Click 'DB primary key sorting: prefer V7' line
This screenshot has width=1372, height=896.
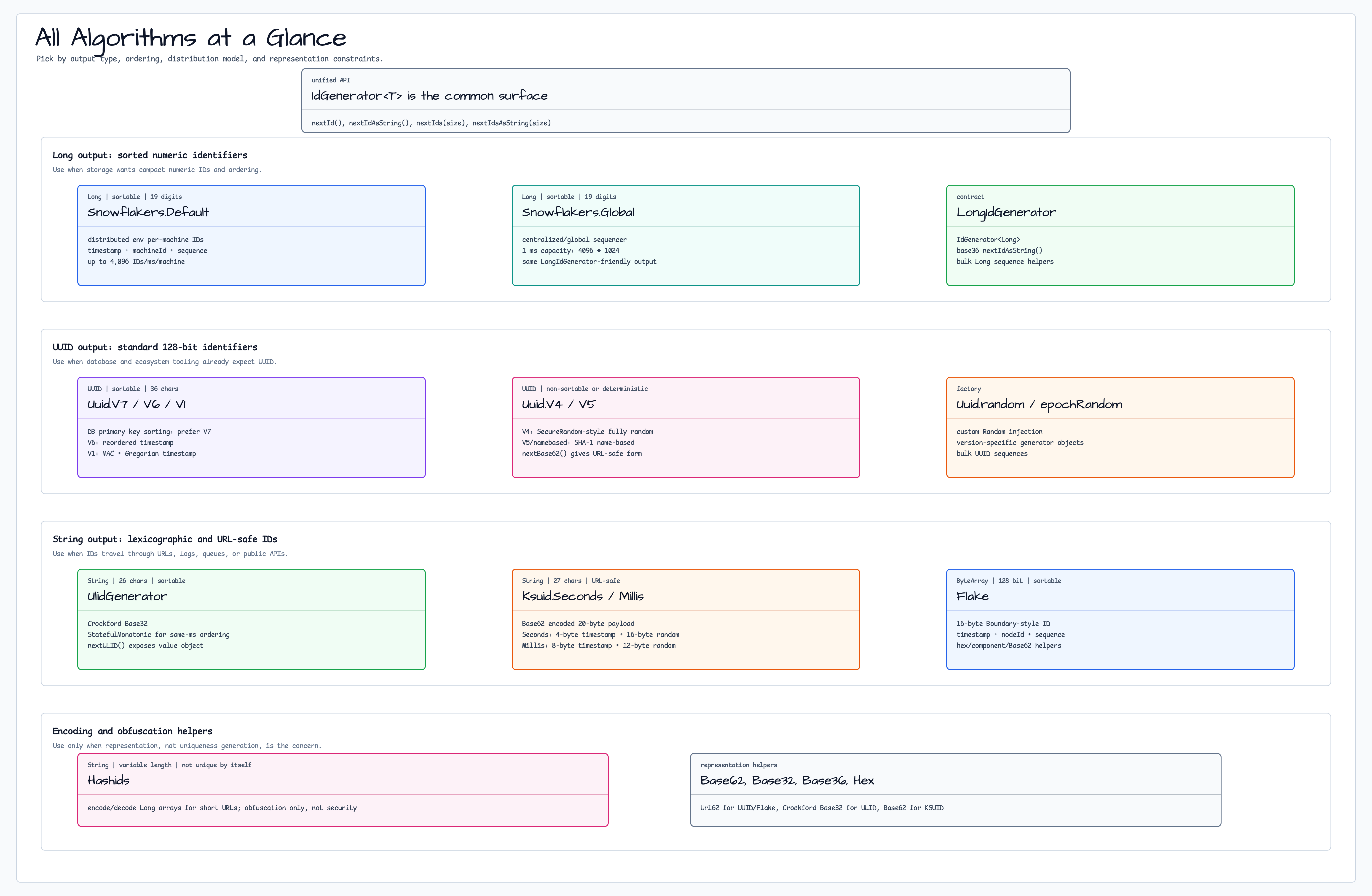(149, 432)
